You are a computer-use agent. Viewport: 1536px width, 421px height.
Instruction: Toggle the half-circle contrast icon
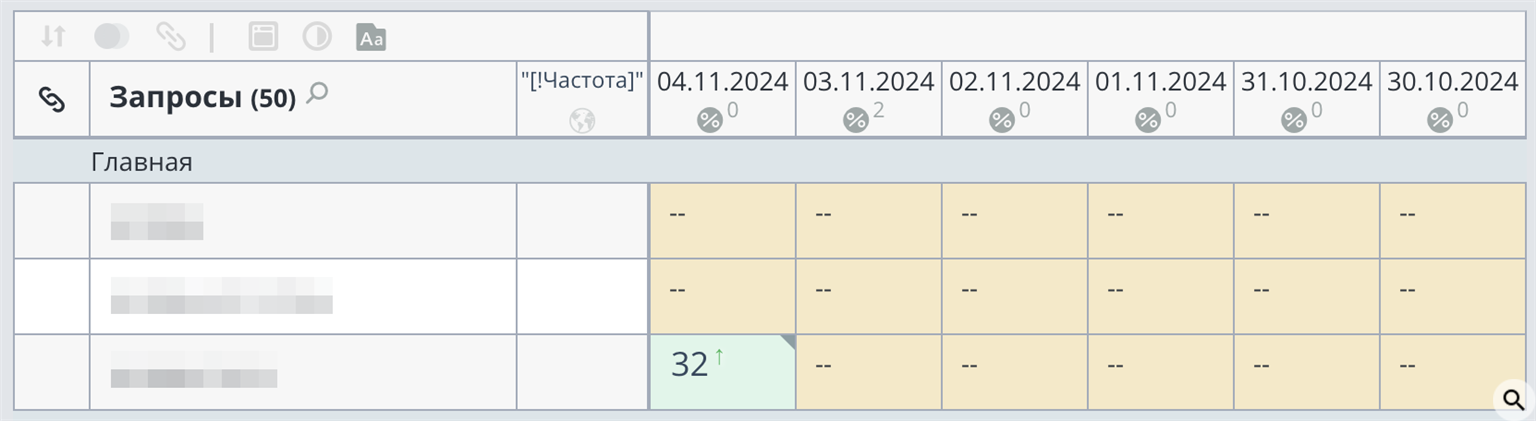(317, 37)
